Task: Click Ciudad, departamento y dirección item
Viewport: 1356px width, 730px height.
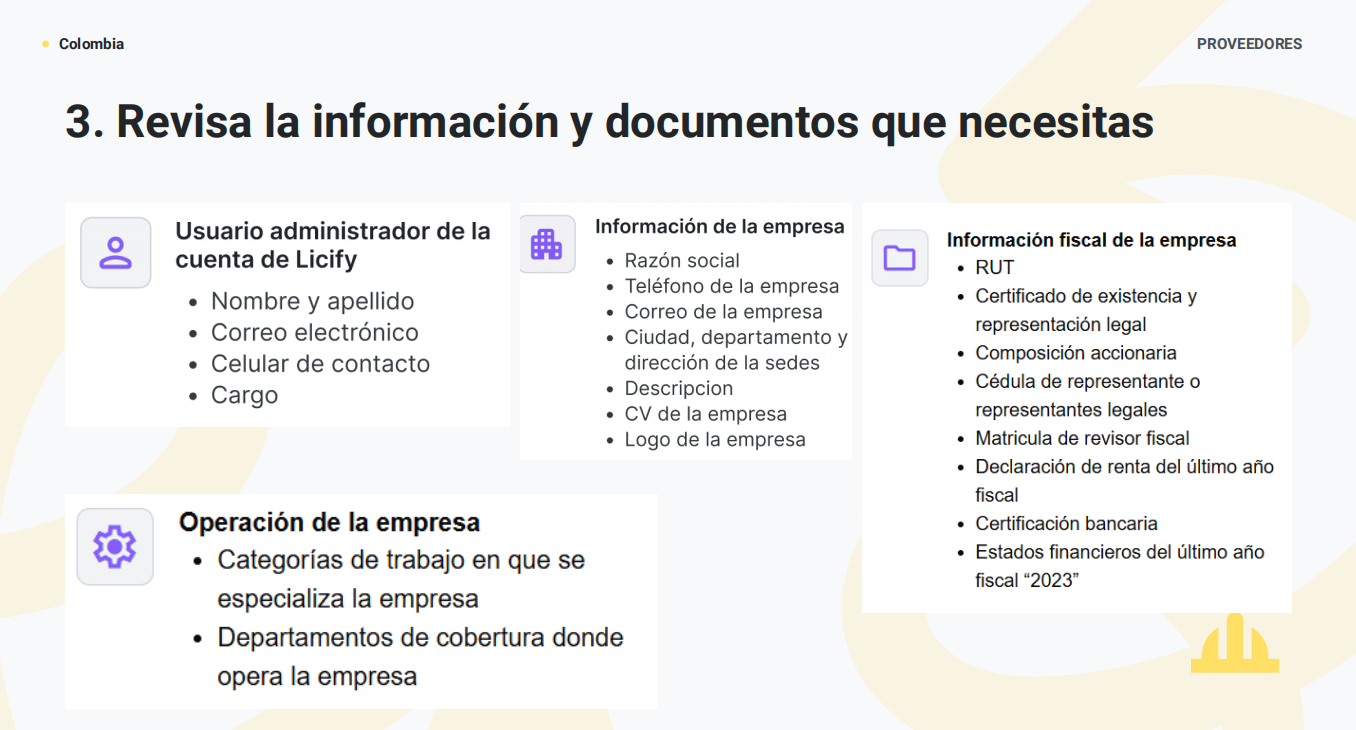Action: click(x=736, y=350)
